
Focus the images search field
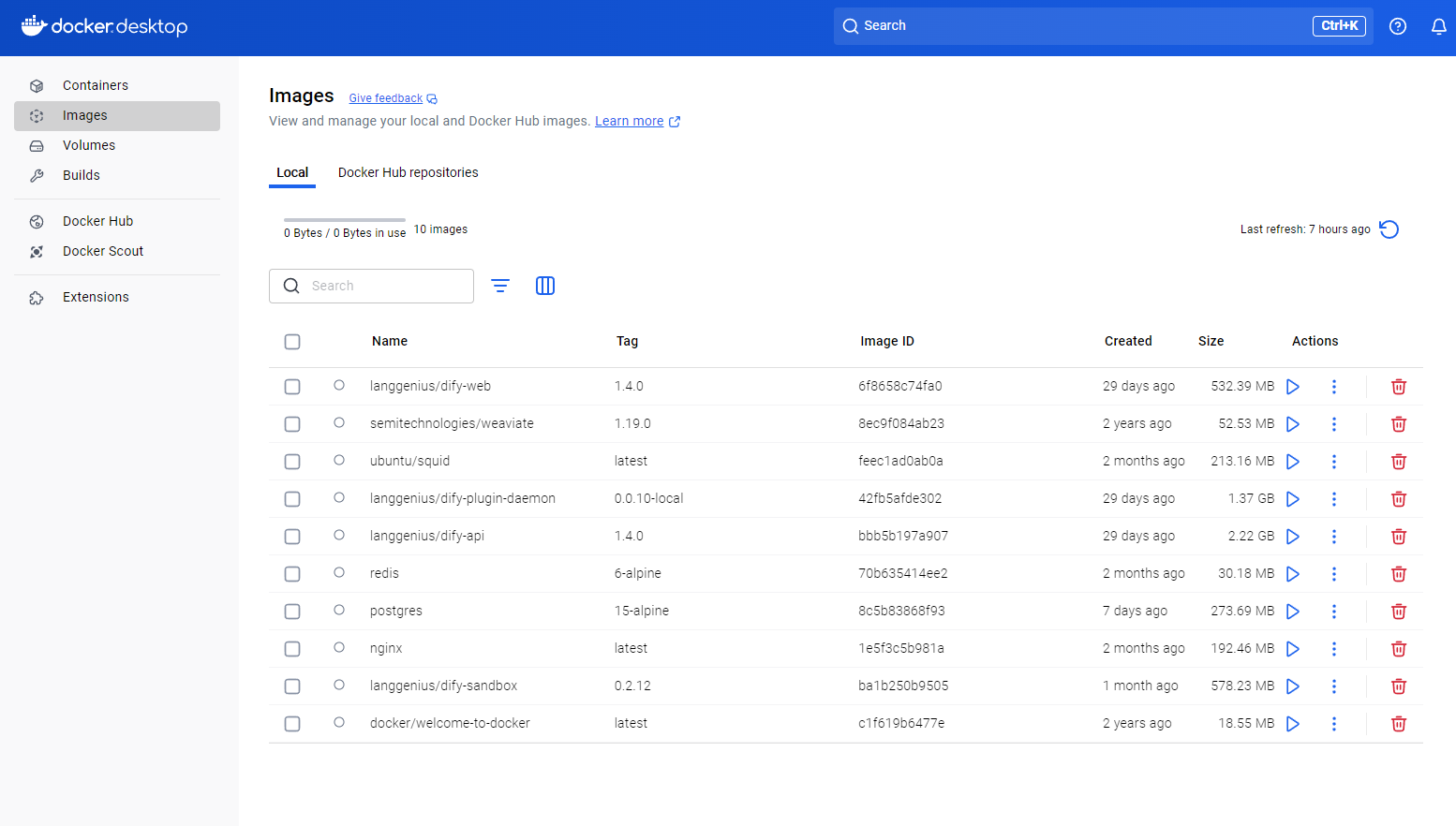384,286
